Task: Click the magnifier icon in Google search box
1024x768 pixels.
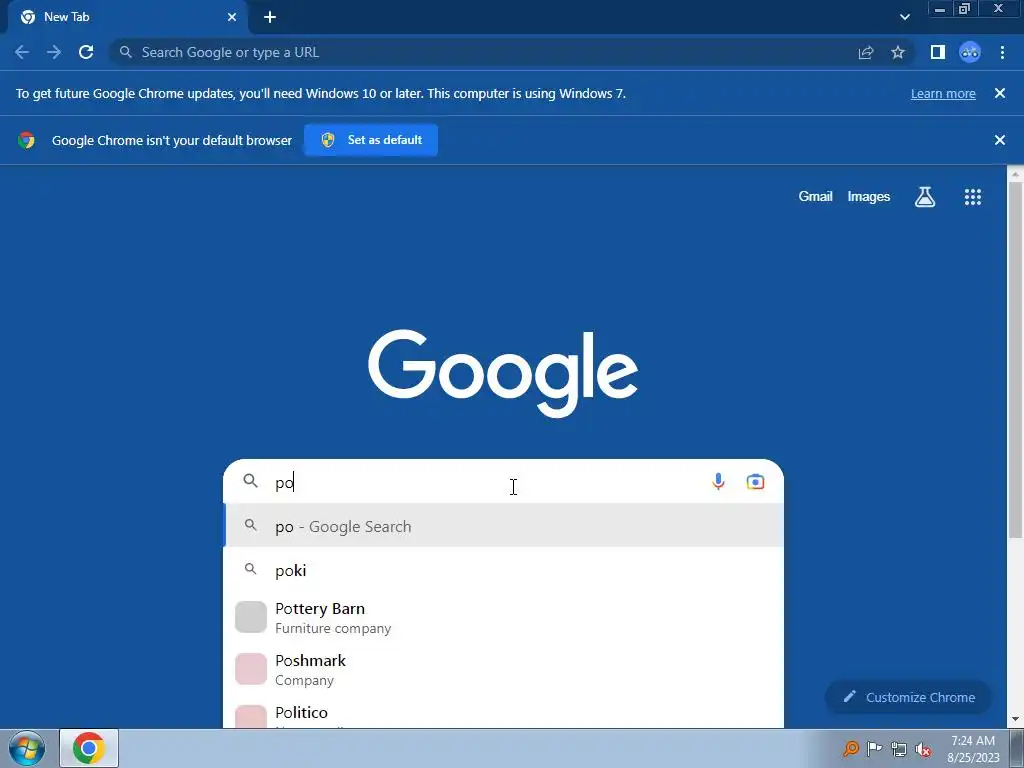Action: [251, 481]
